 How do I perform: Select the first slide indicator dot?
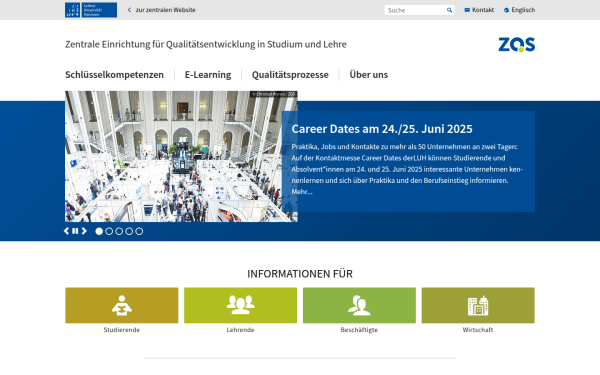(x=99, y=231)
